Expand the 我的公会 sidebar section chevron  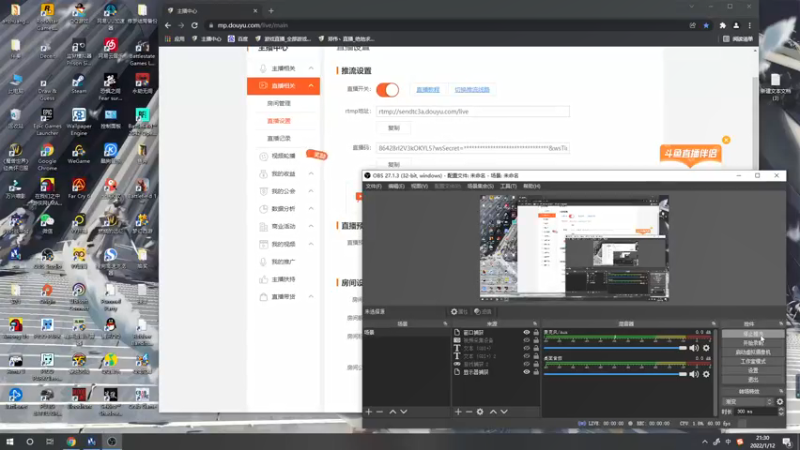point(311,191)
